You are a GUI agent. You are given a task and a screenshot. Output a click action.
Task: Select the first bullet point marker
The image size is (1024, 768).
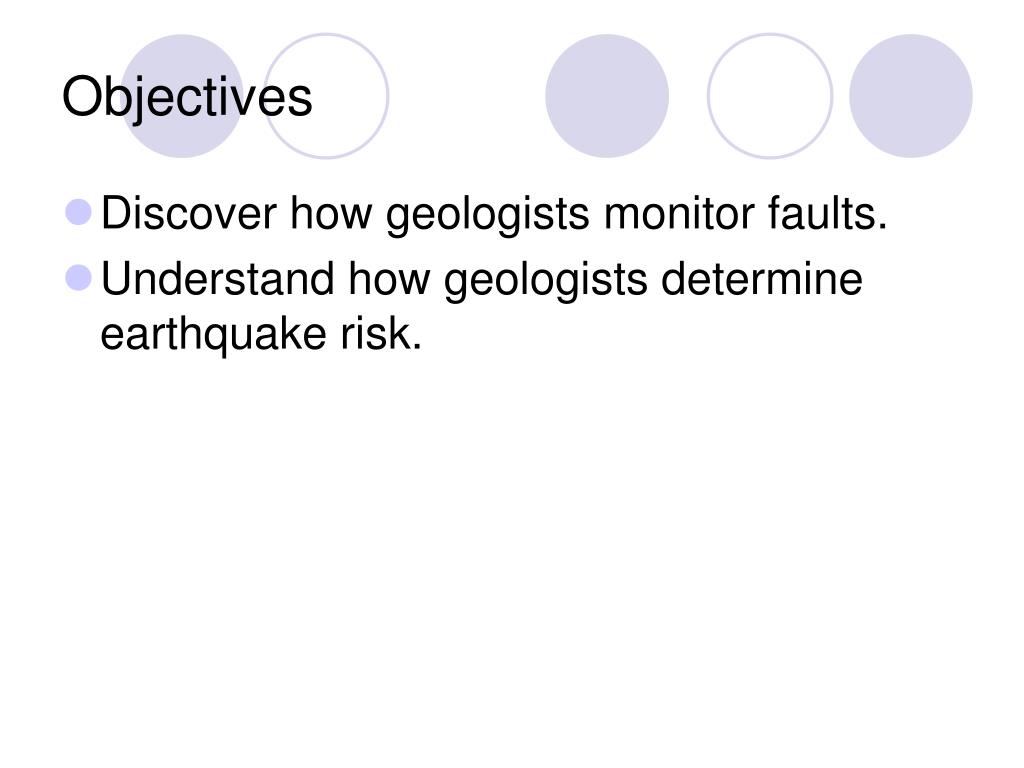[79, 212]
